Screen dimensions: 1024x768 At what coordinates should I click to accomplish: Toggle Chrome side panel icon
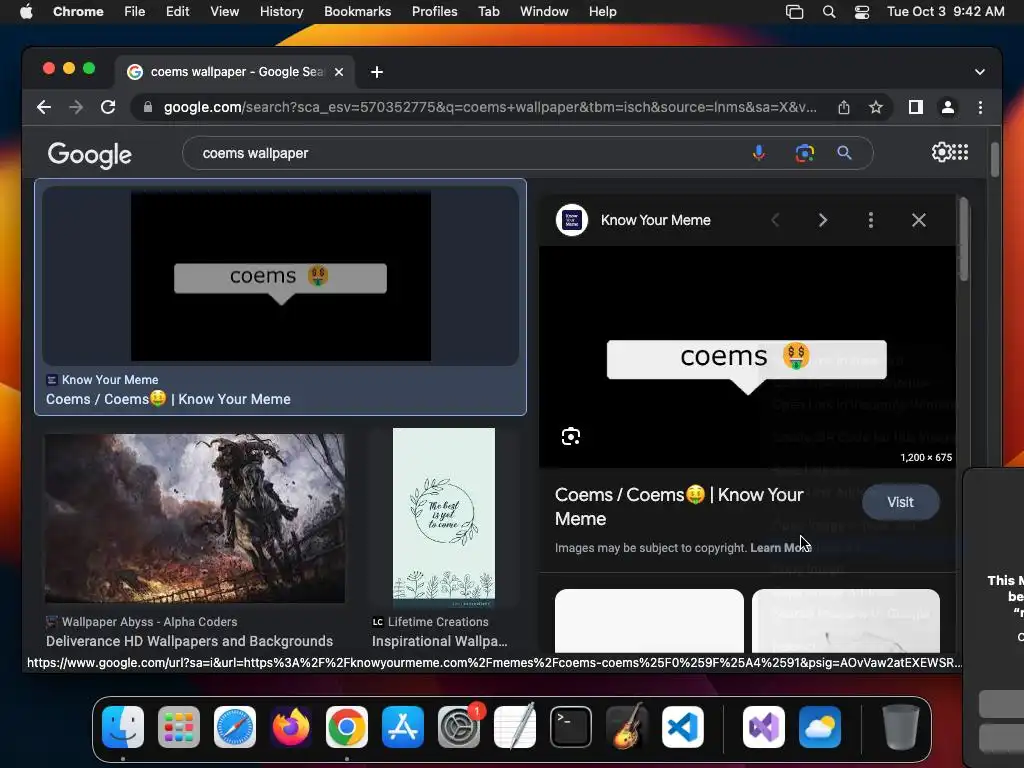[916, 107]
